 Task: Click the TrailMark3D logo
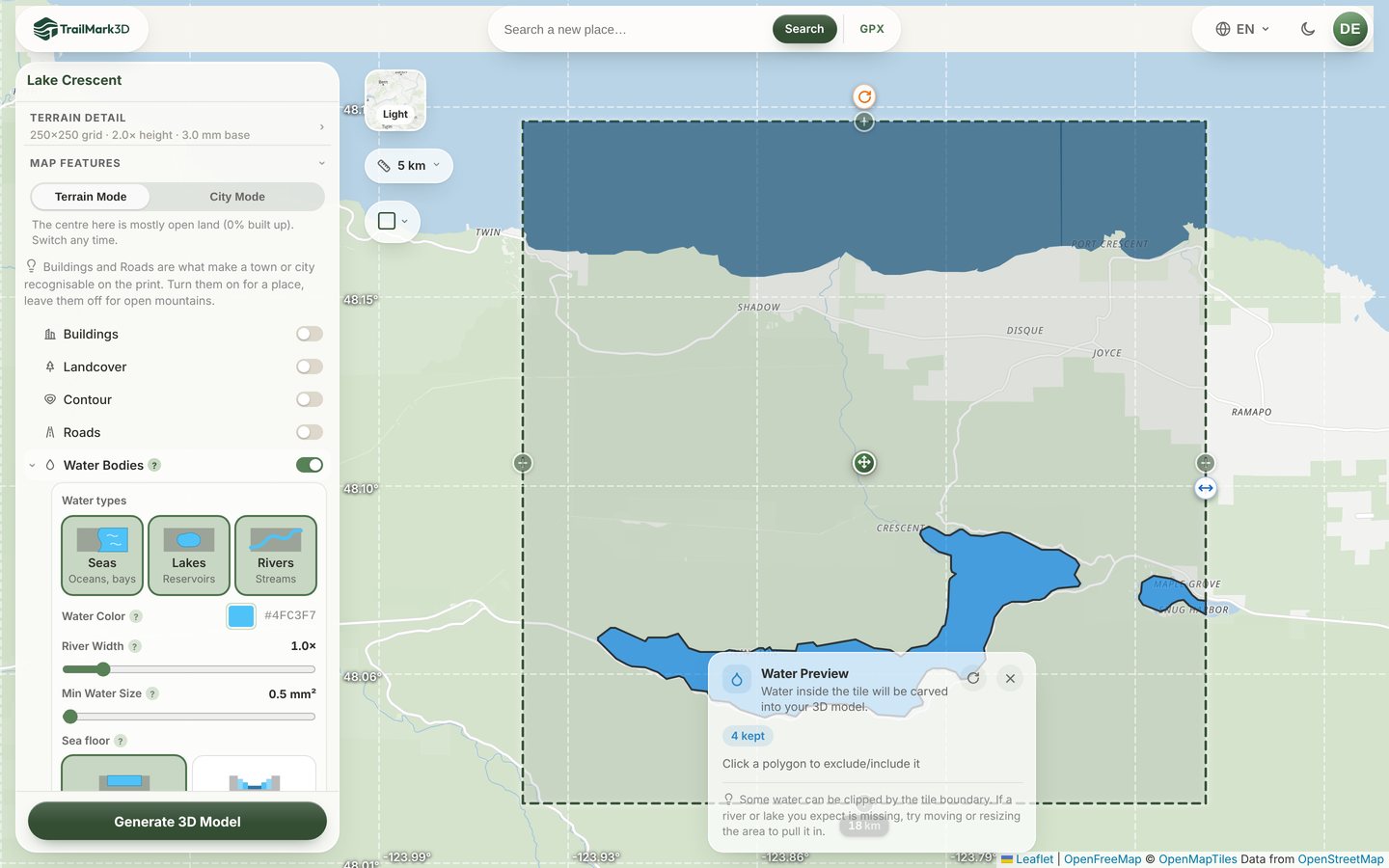click(x=81, y=29)
